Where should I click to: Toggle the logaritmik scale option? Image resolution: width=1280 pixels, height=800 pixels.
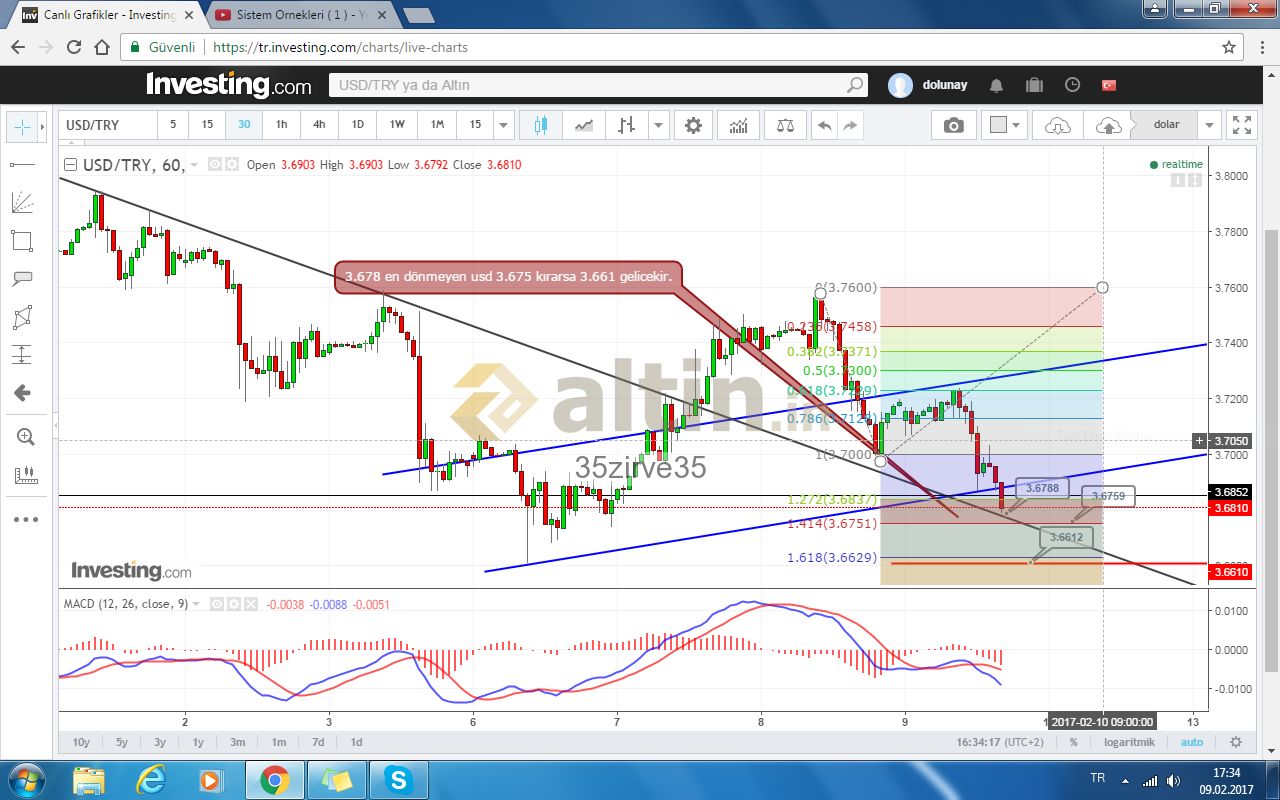coord(1131,742)
